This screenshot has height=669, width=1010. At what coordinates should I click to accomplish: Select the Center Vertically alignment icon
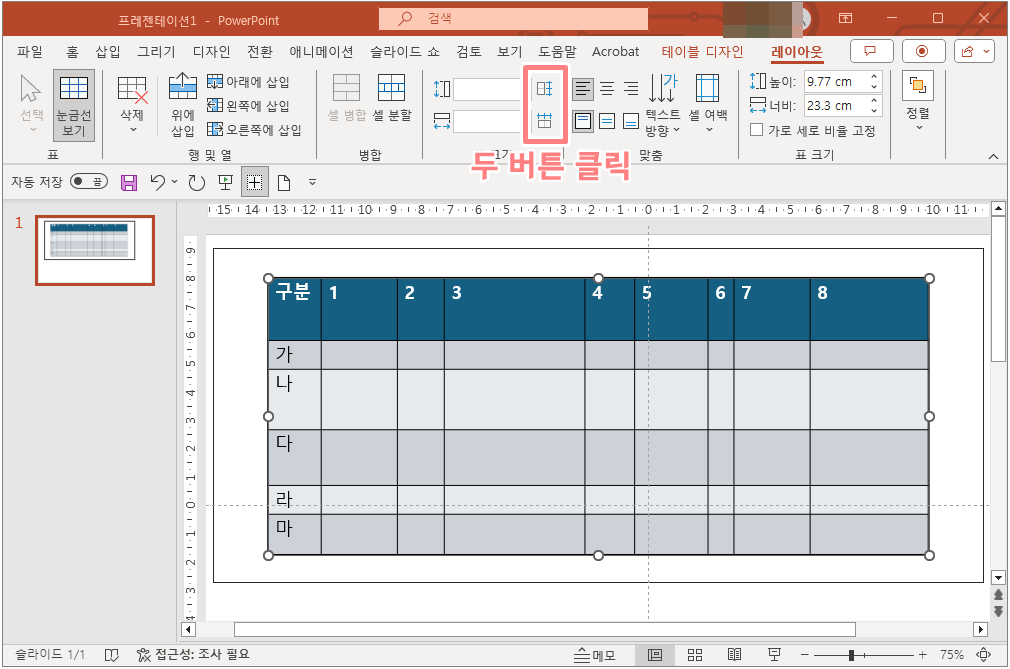(606, 121)
